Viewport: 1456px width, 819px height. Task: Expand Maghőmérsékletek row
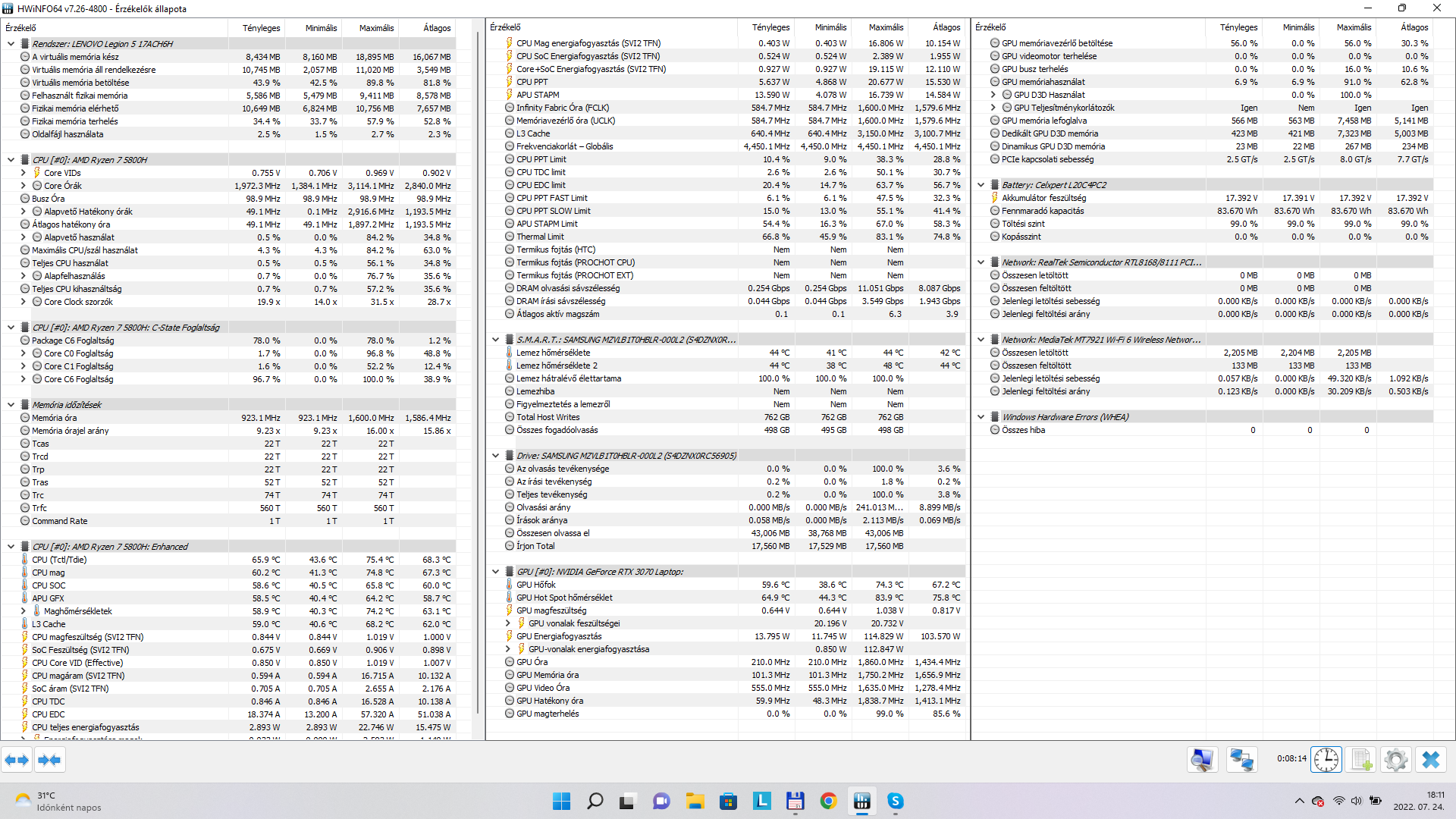(x=24, y=611)
